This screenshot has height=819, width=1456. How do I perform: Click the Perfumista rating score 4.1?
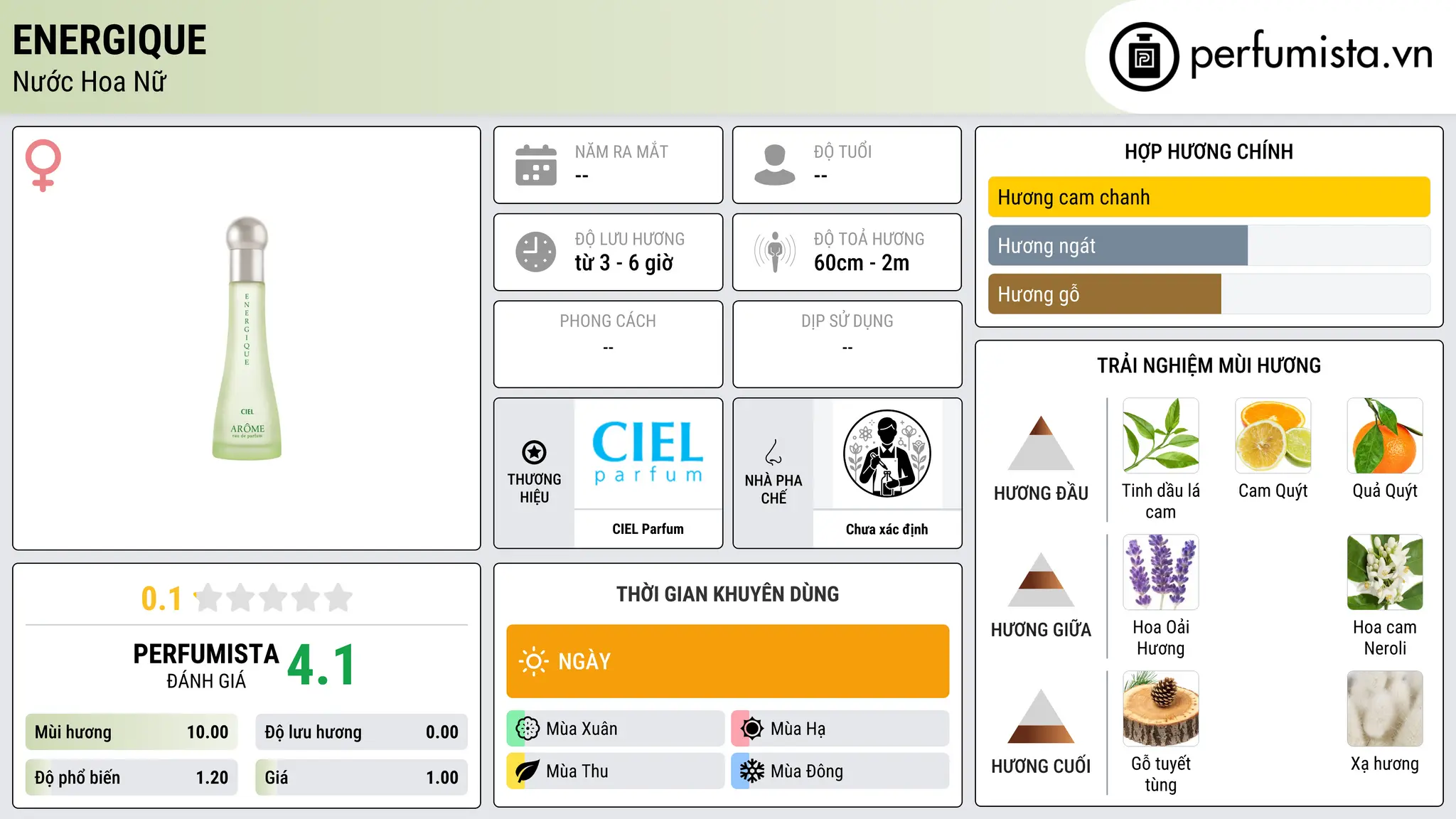321,665
